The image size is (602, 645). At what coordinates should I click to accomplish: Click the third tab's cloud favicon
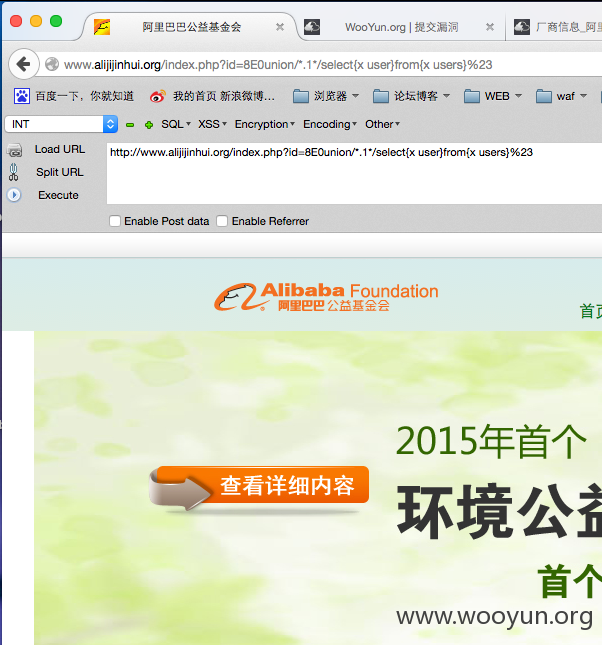(x=522, y=27)
